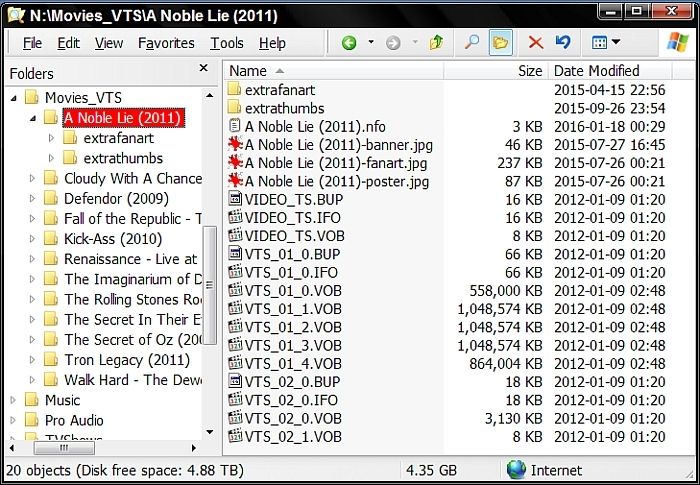Click the extrathumbs folder icon in file list

[234, 107]
